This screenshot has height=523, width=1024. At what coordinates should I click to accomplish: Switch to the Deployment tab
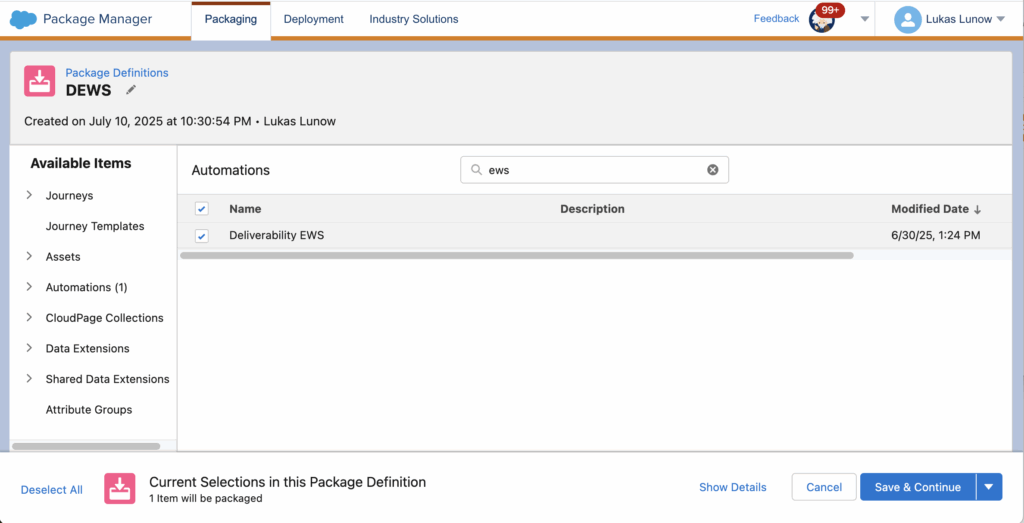point(313,20)
